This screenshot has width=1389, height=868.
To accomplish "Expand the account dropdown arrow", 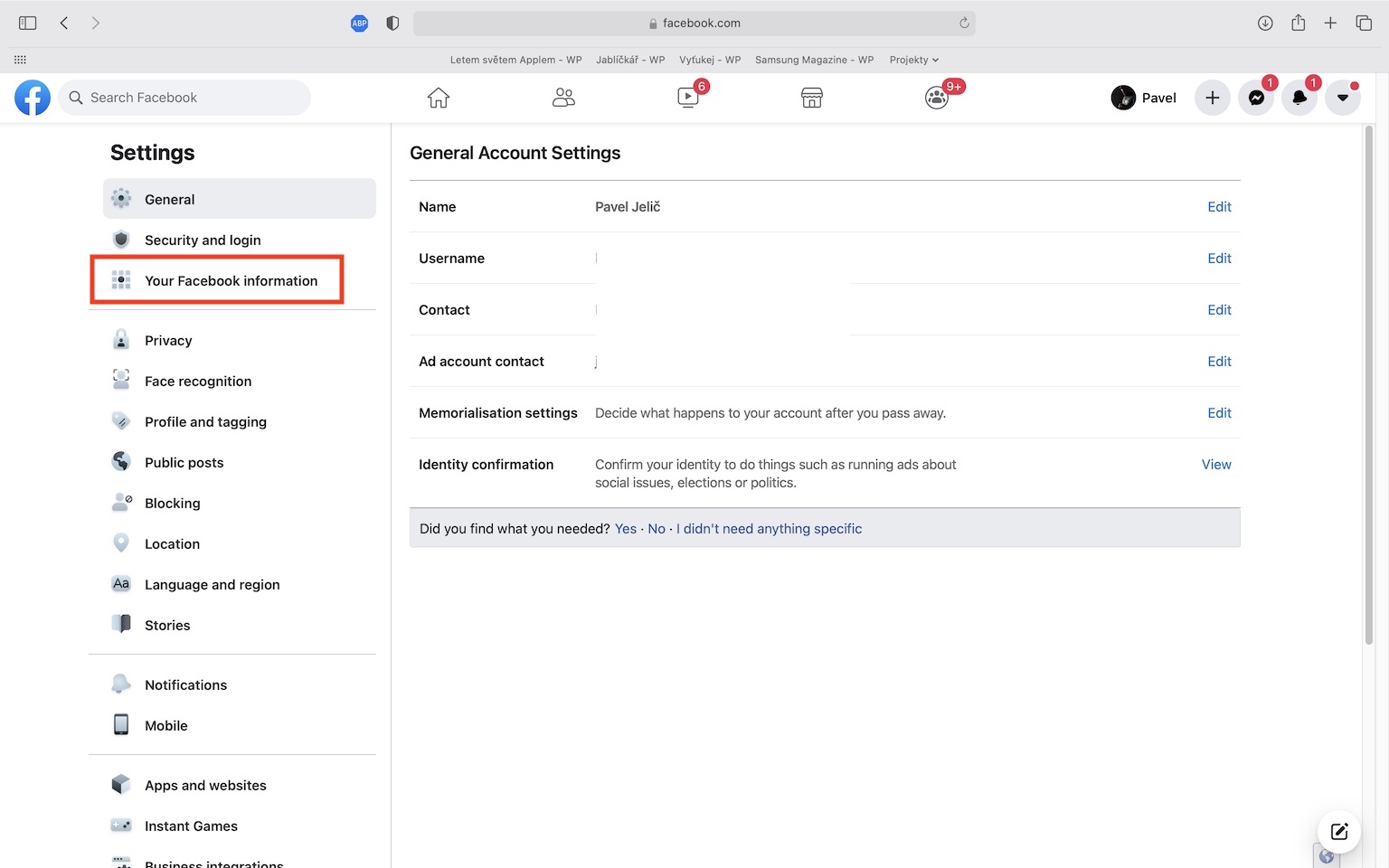I will [1343, 98].
